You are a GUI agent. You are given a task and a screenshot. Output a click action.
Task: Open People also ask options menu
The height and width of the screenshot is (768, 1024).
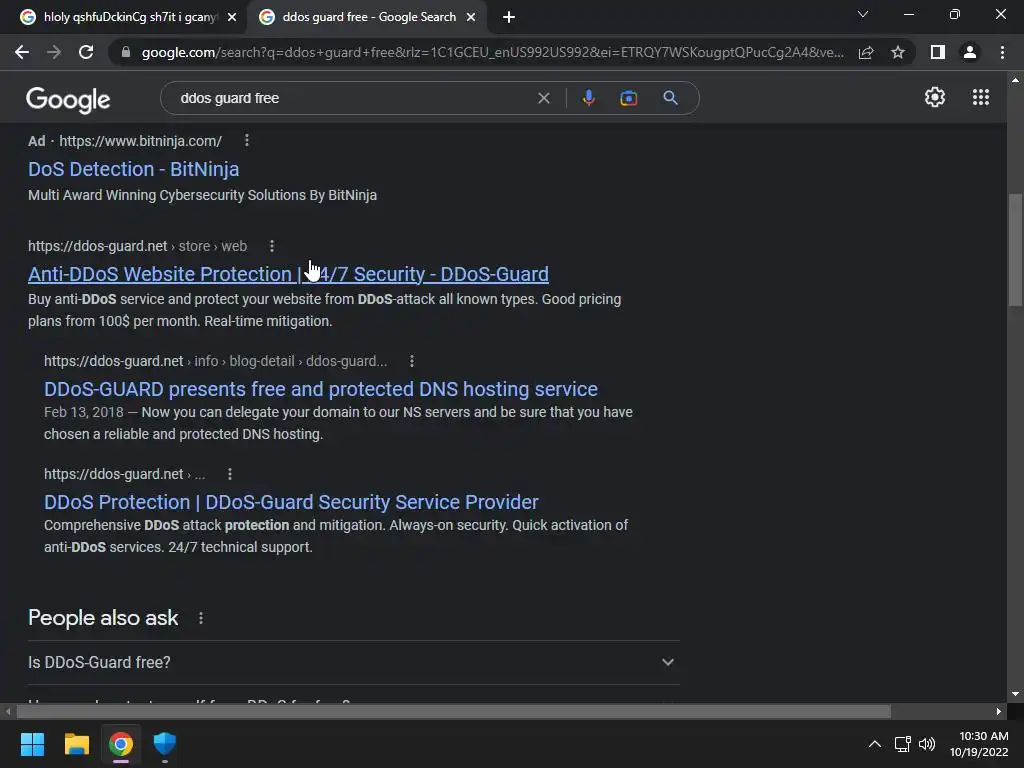[200, 618]
